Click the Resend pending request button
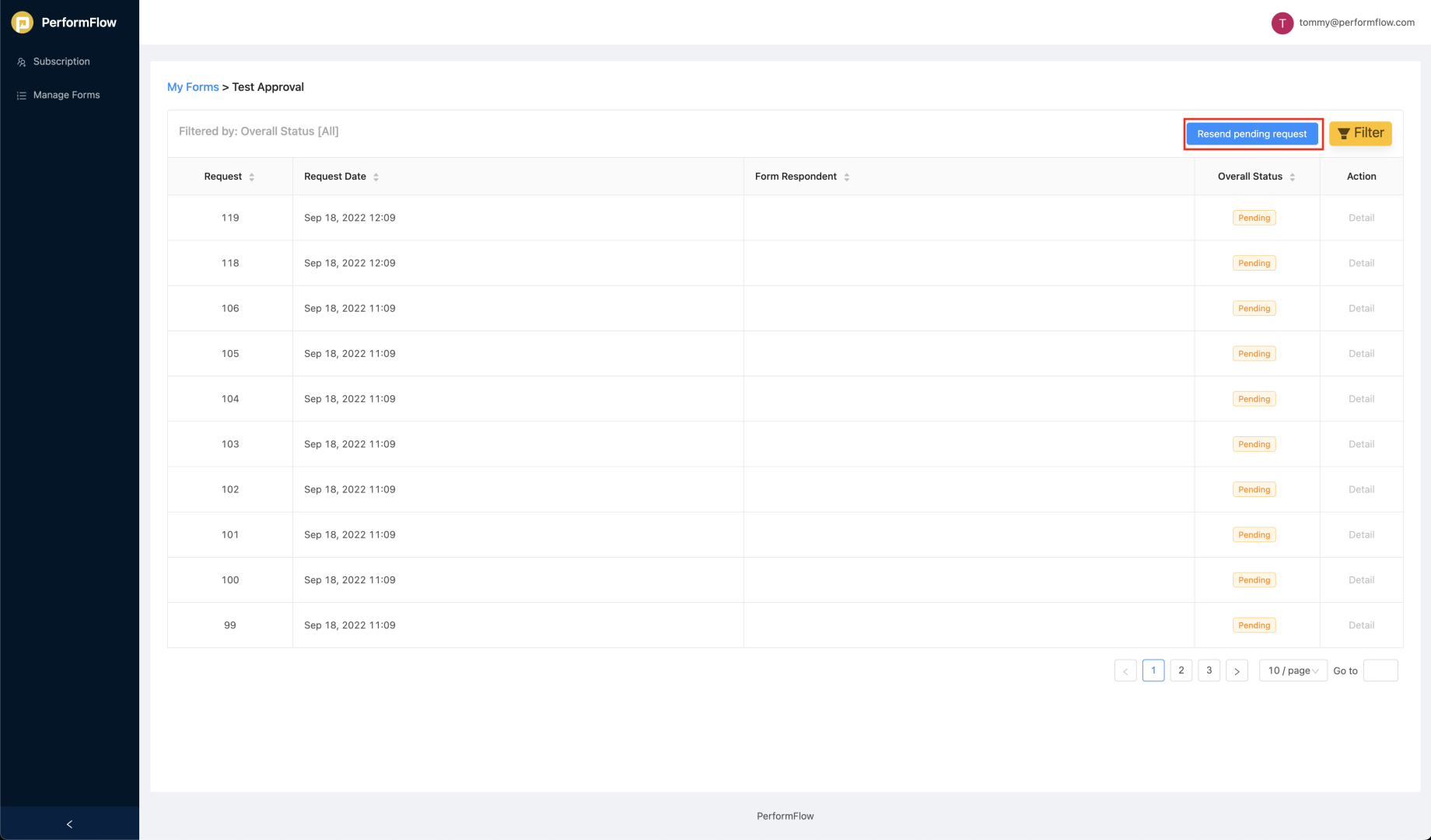The height and width of the screenshot is (840, 1431). pyautogui.click(x=1252, y=133)
